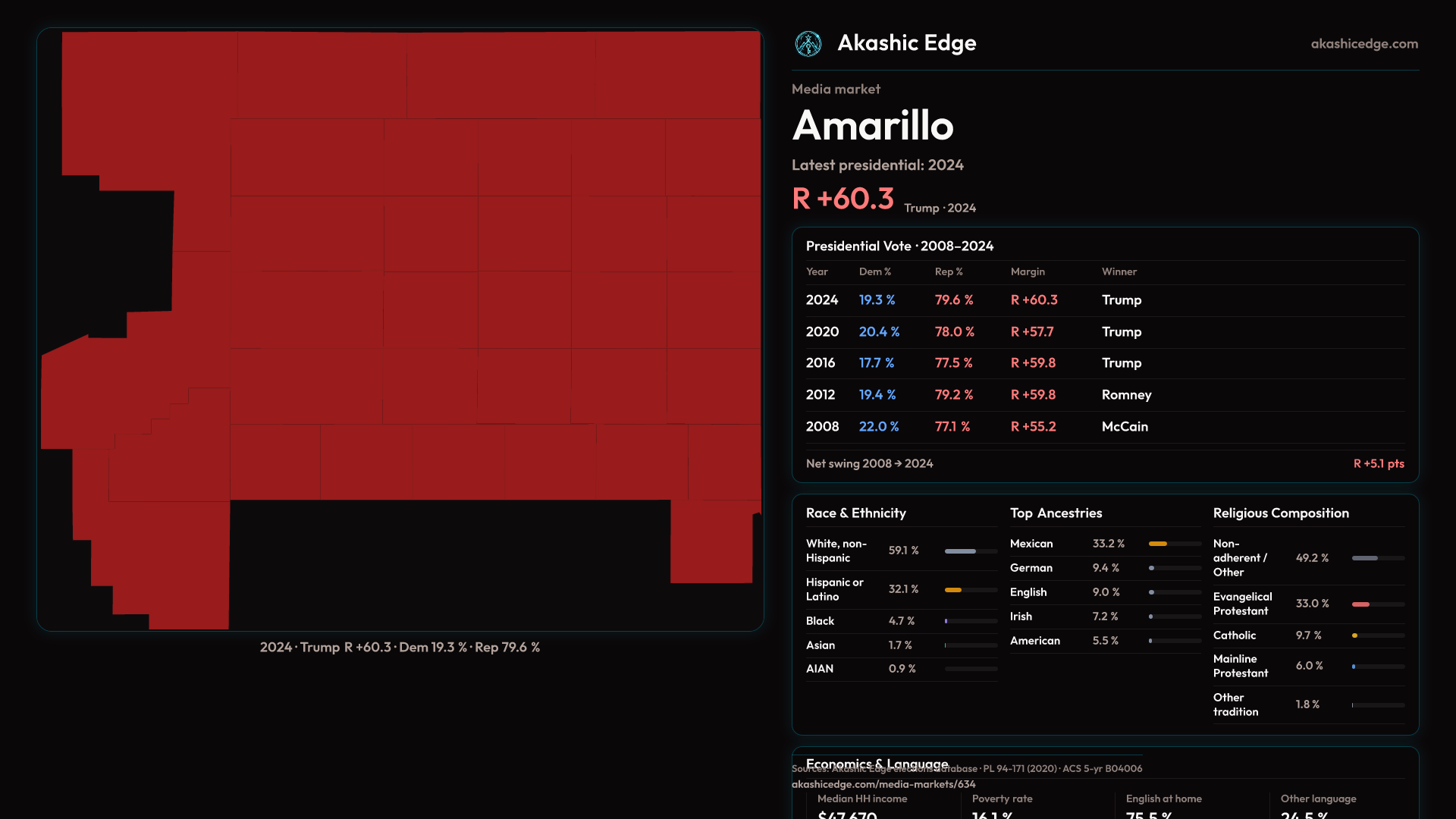Click the Catholic yellow indicator dot

tap(1354, 635)
